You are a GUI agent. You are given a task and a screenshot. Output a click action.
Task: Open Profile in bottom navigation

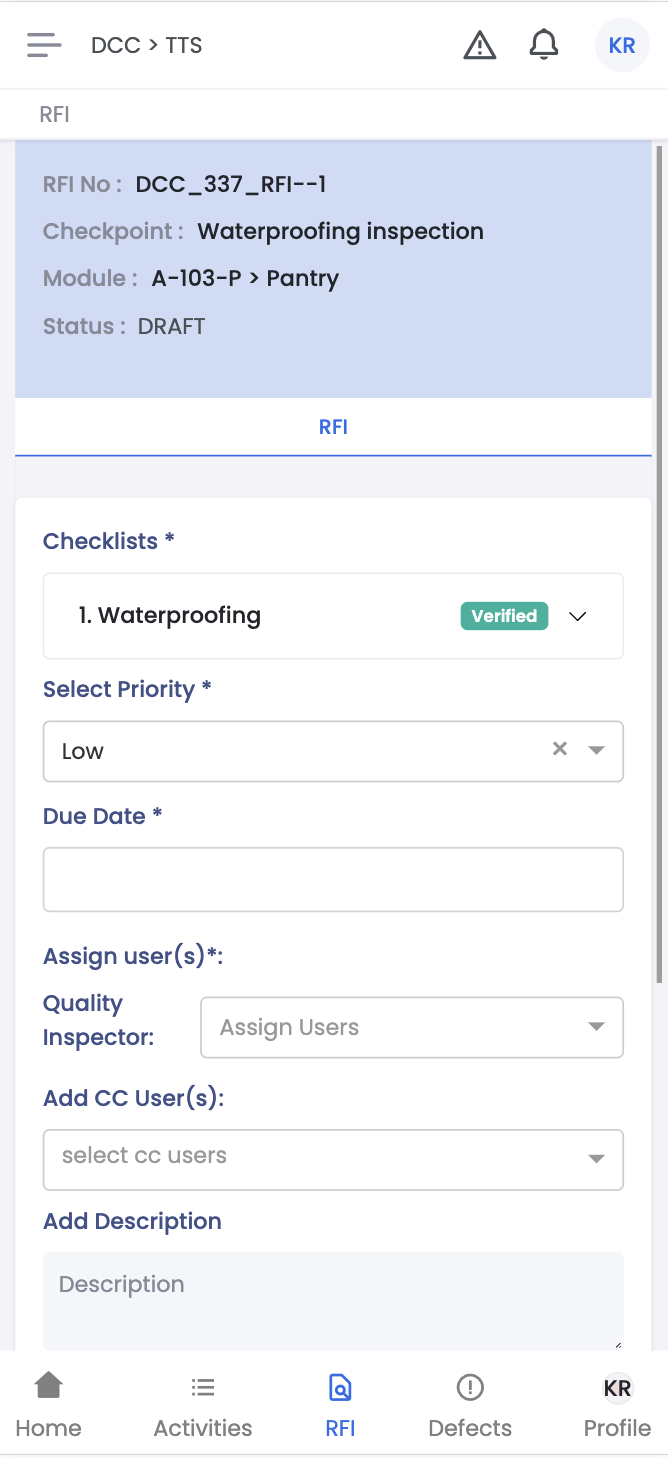coord(617,1404)
